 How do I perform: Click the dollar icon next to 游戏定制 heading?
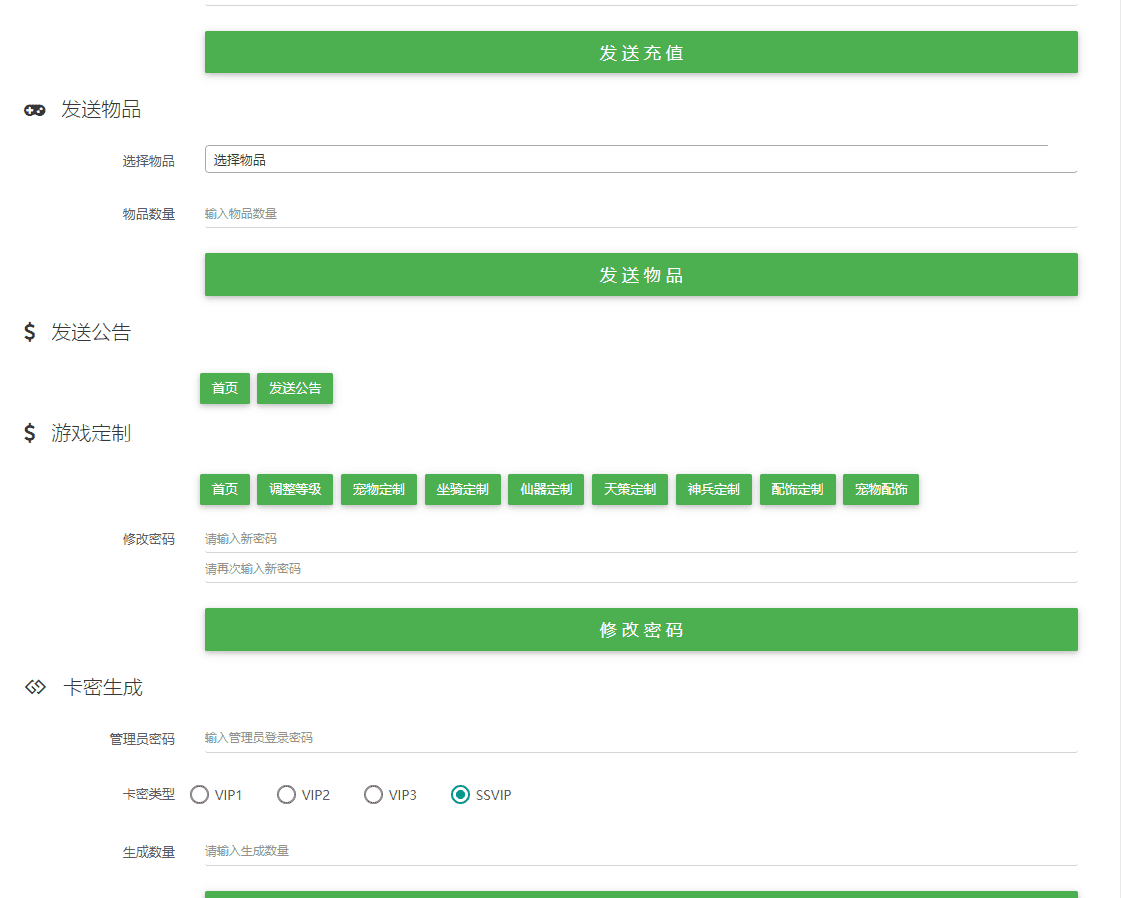coord(30,434)
